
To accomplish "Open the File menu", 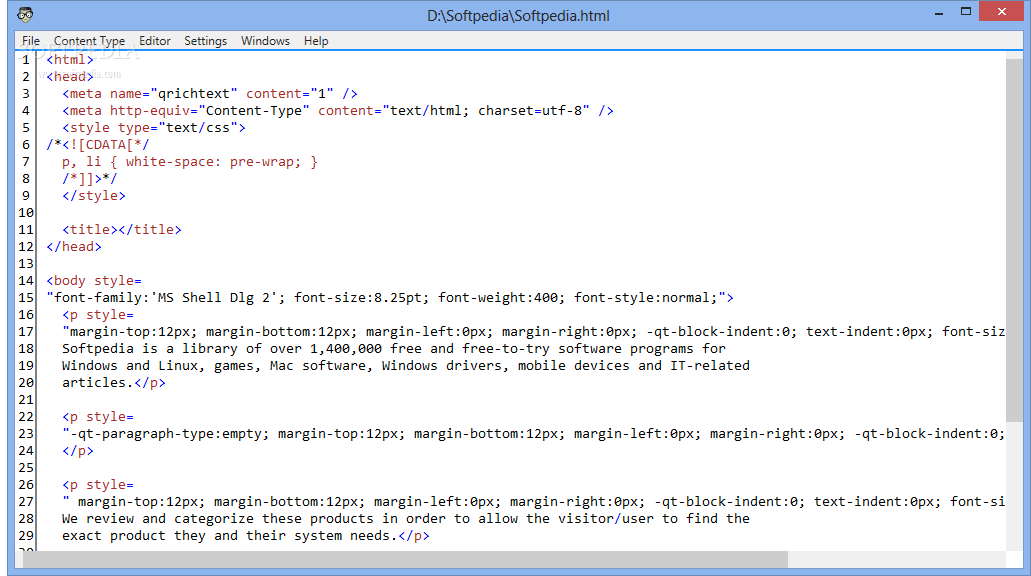I will [31, 41].
